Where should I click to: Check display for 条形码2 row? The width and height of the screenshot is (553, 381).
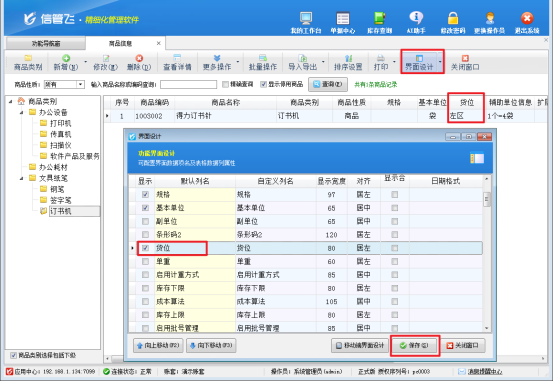(145, 235)
